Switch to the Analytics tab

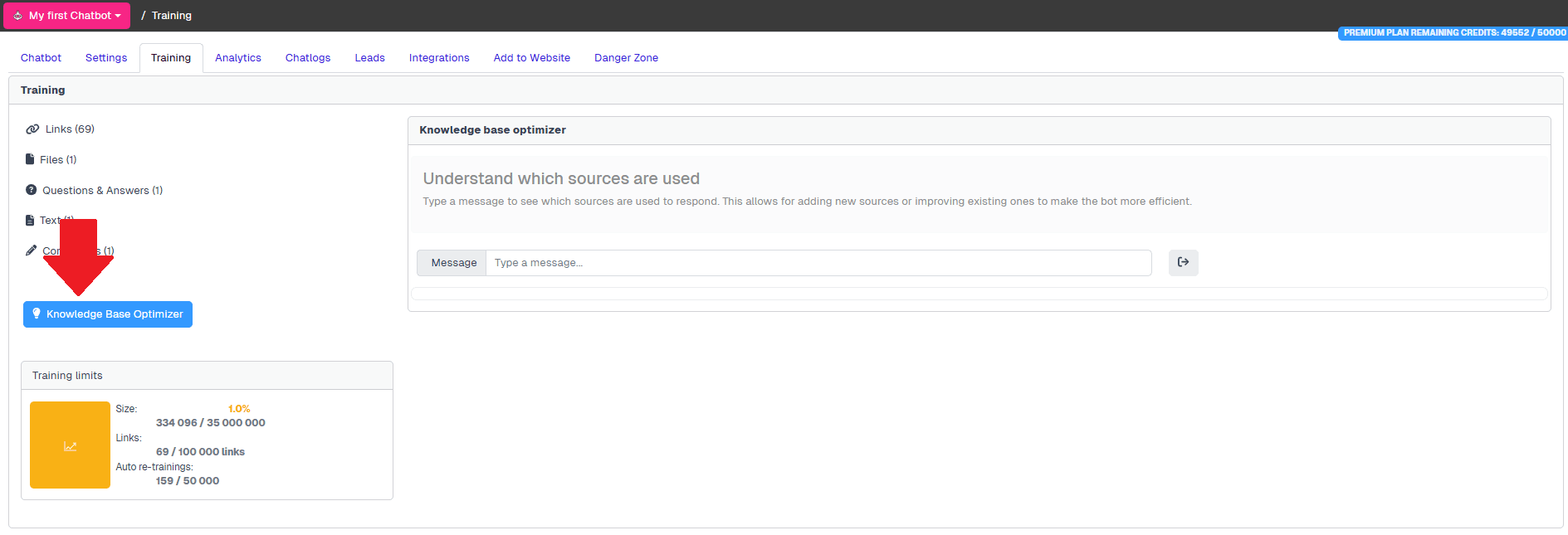tap(237, 58)
